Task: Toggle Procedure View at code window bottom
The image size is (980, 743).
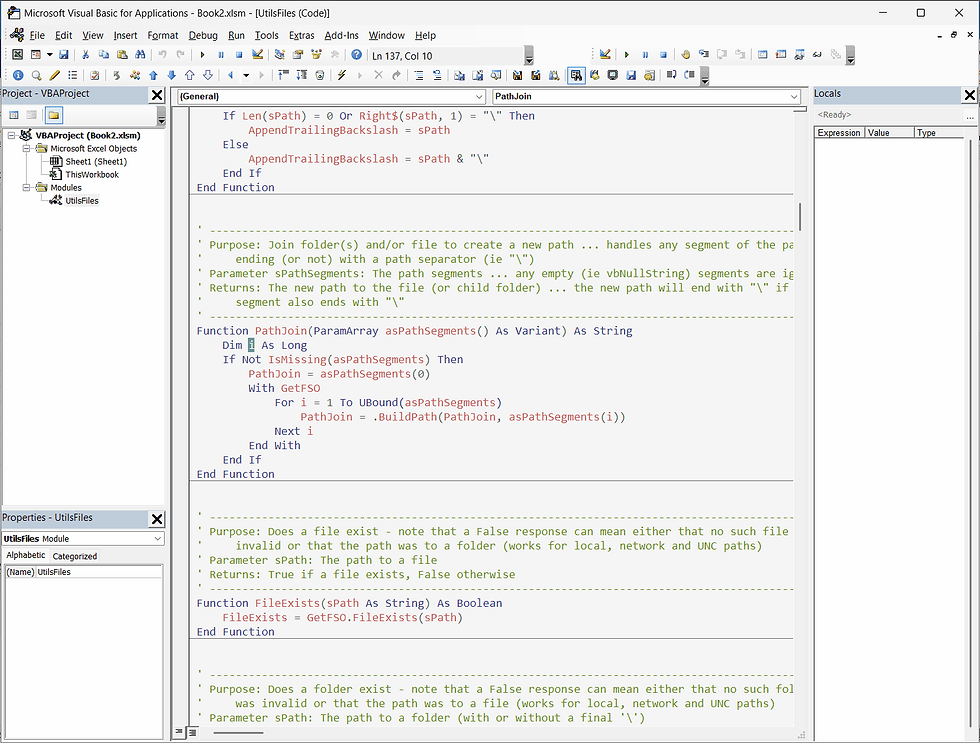Action: click(179, 732)
